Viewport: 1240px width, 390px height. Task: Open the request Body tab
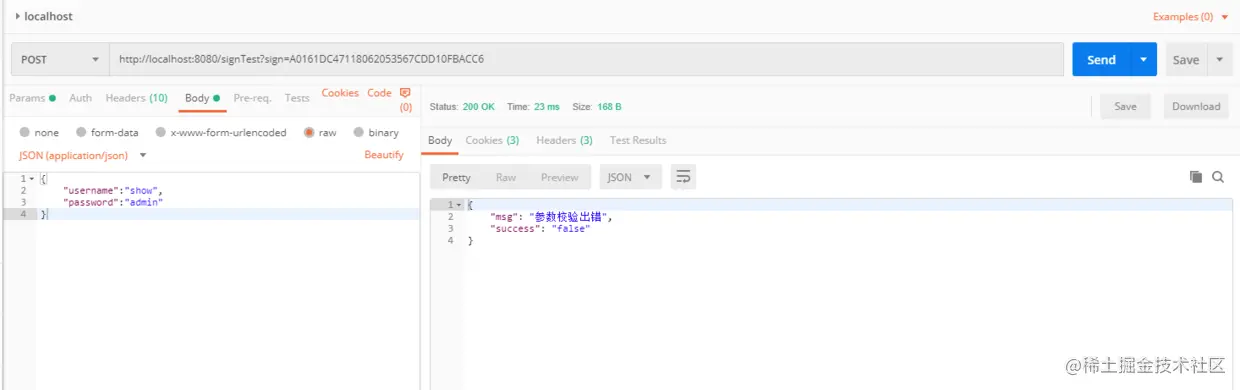pyautogui.click(x=201, y=98)
